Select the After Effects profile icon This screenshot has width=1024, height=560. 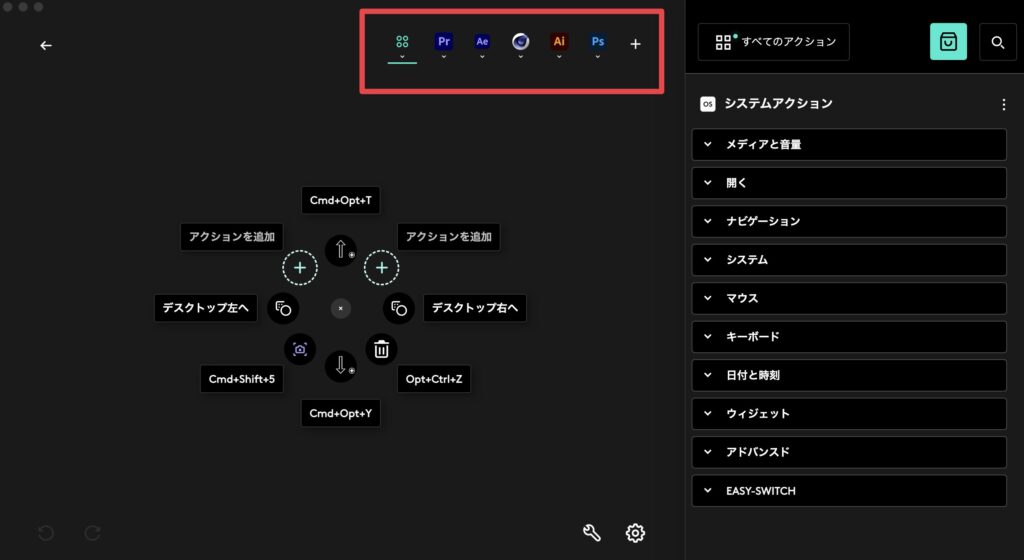coord(482,42)
